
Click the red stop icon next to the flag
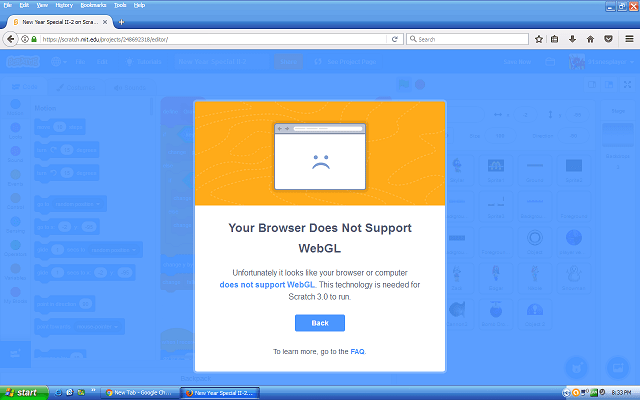coord(420,84)
